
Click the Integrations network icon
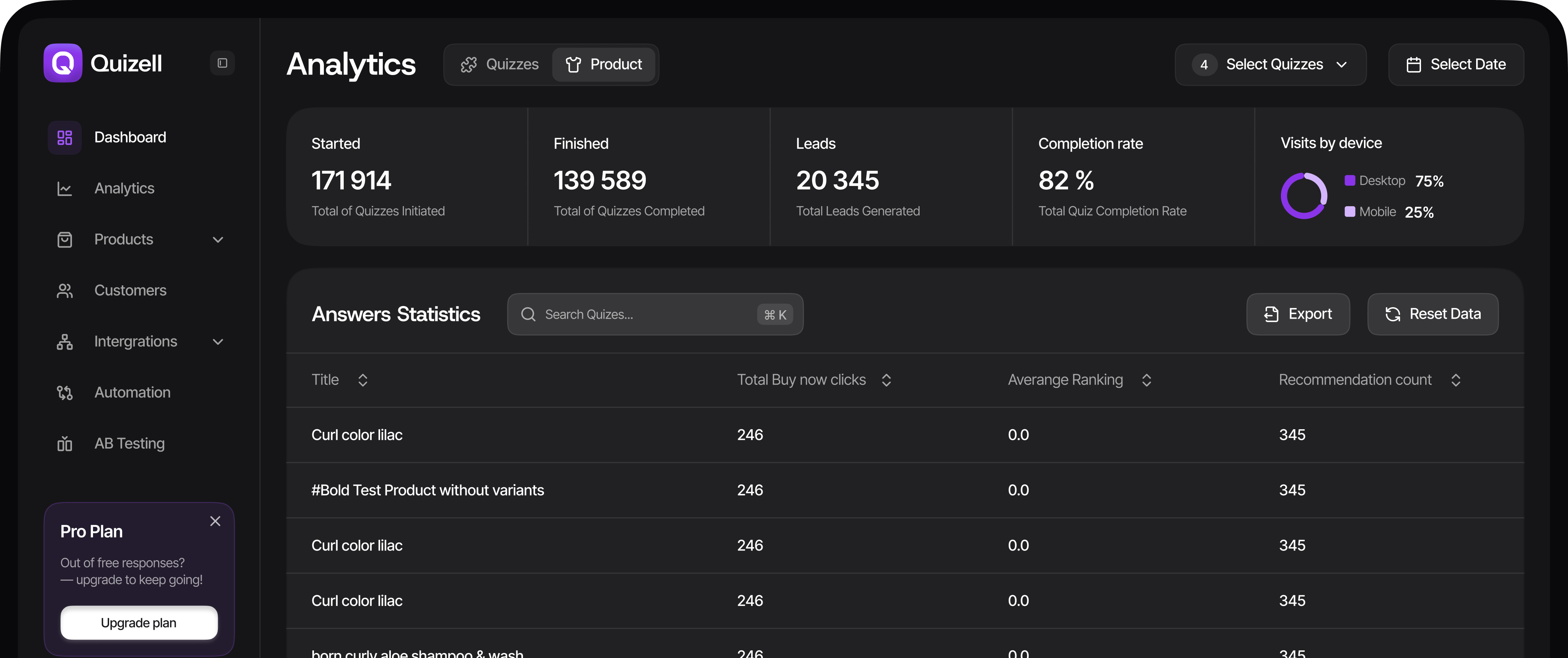(x=65, y=342)
